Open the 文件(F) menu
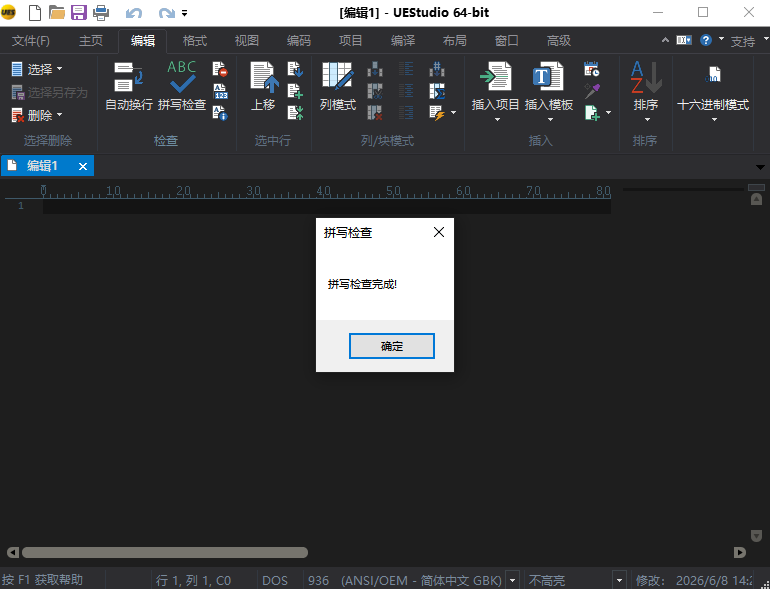 [x=30, y=41]
